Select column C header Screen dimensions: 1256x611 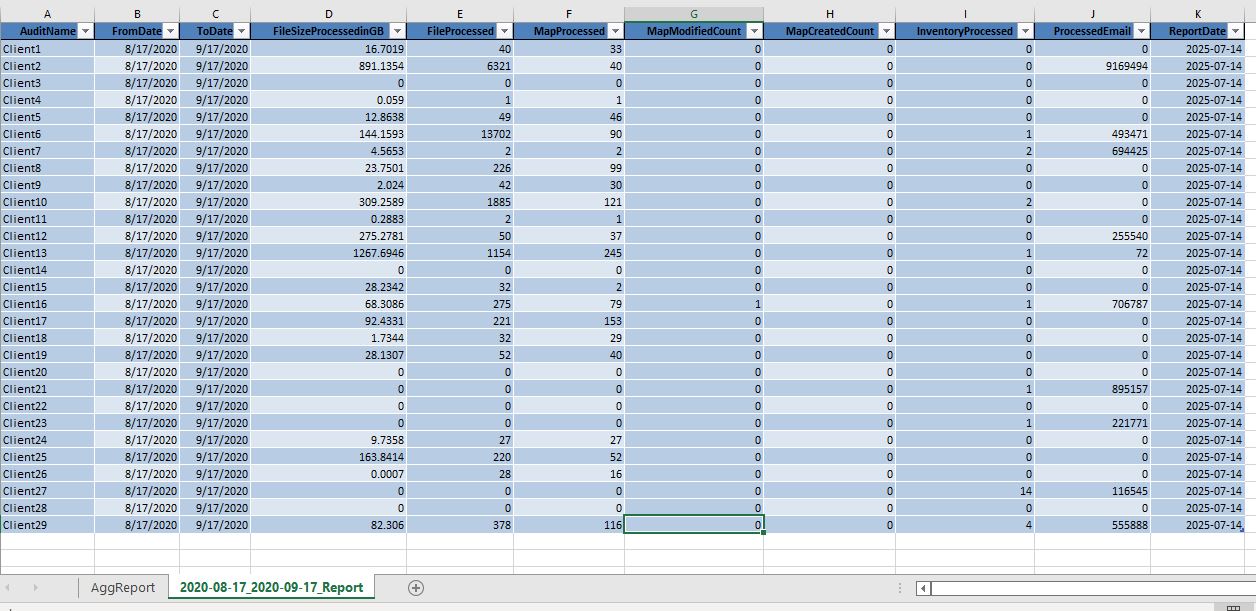pyautogui.click(x=215, y=14)
